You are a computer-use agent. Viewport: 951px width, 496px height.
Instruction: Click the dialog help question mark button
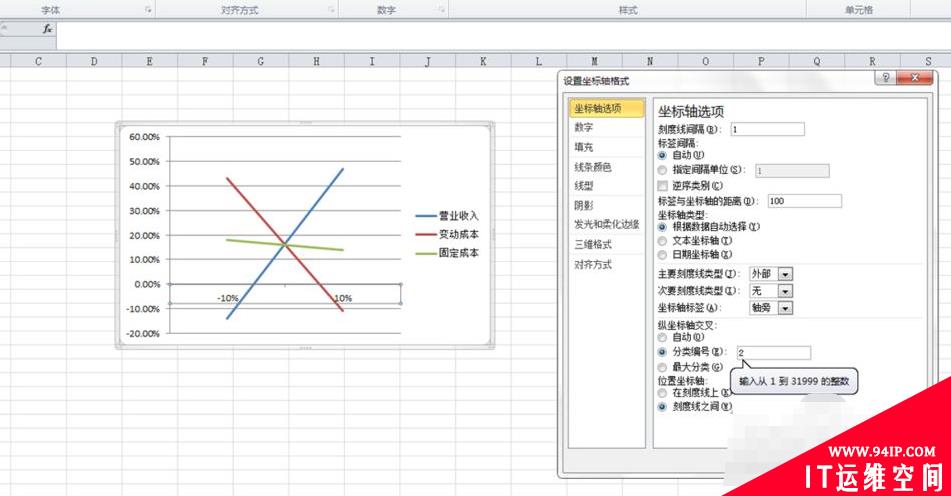[885, 78]
